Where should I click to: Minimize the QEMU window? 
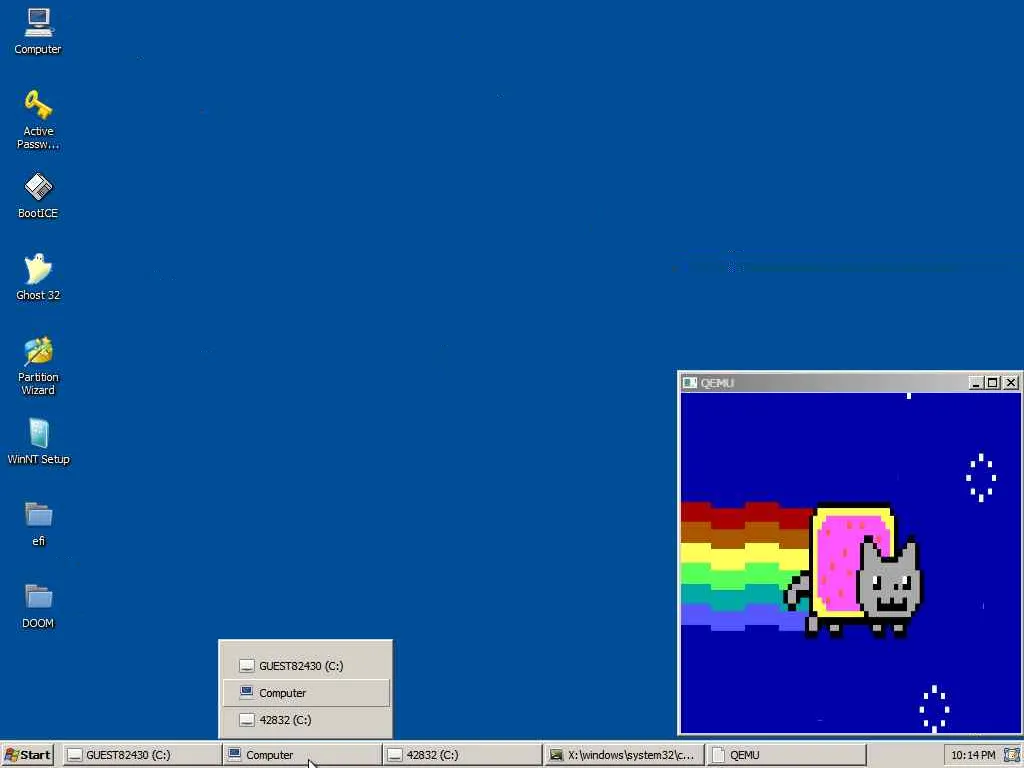(976, 383)
